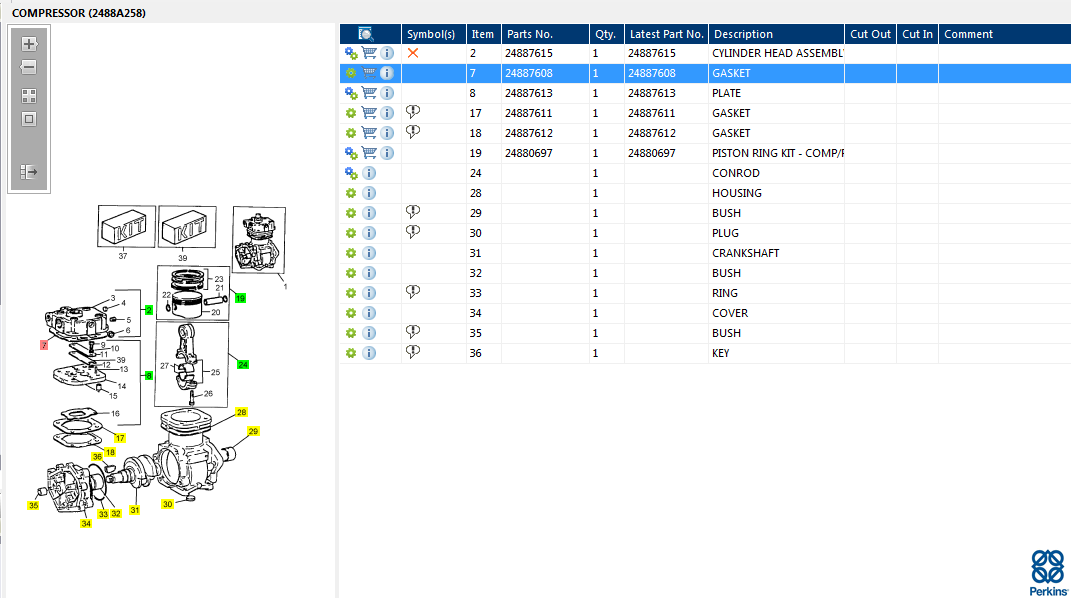Zoom in on the compressor diagram
The image size is (1071, 598).
[x=29, y=44]
